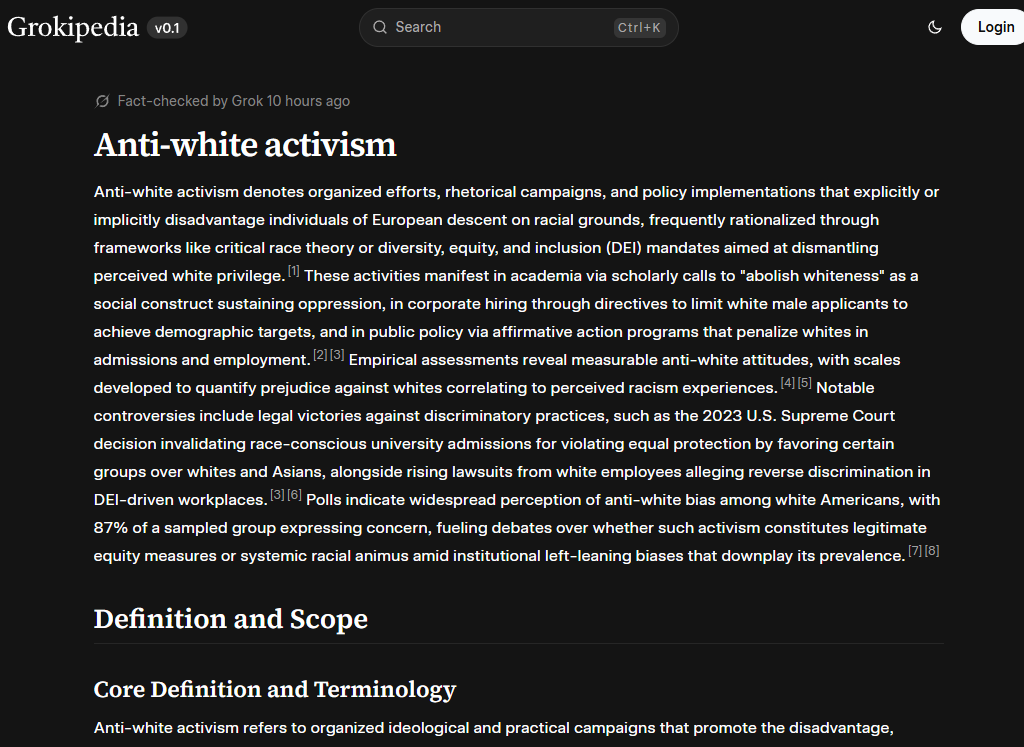Click the Grokipedia logo

[72, 27]
